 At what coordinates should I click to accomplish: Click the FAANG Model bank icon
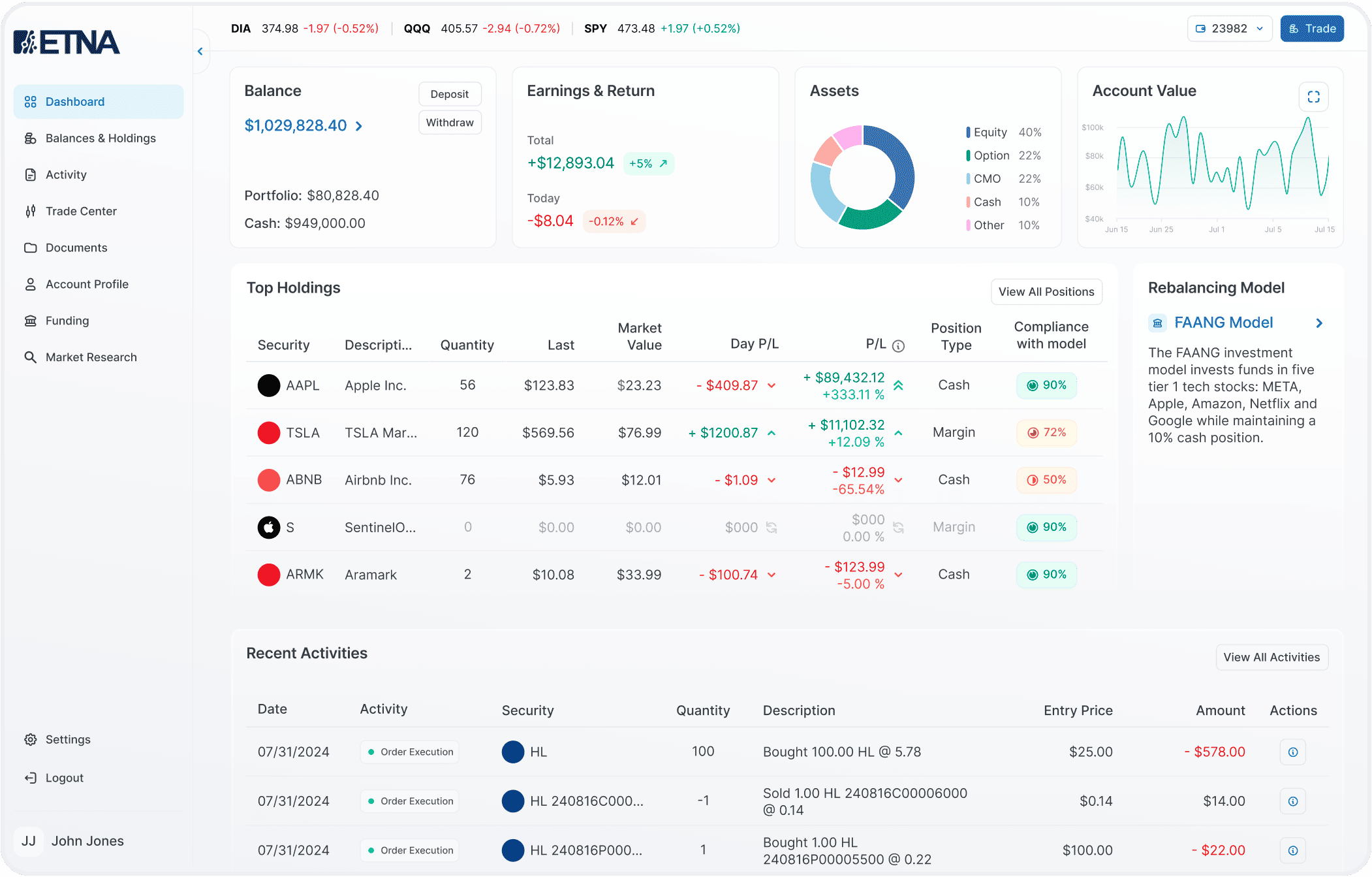[1157, 323]
